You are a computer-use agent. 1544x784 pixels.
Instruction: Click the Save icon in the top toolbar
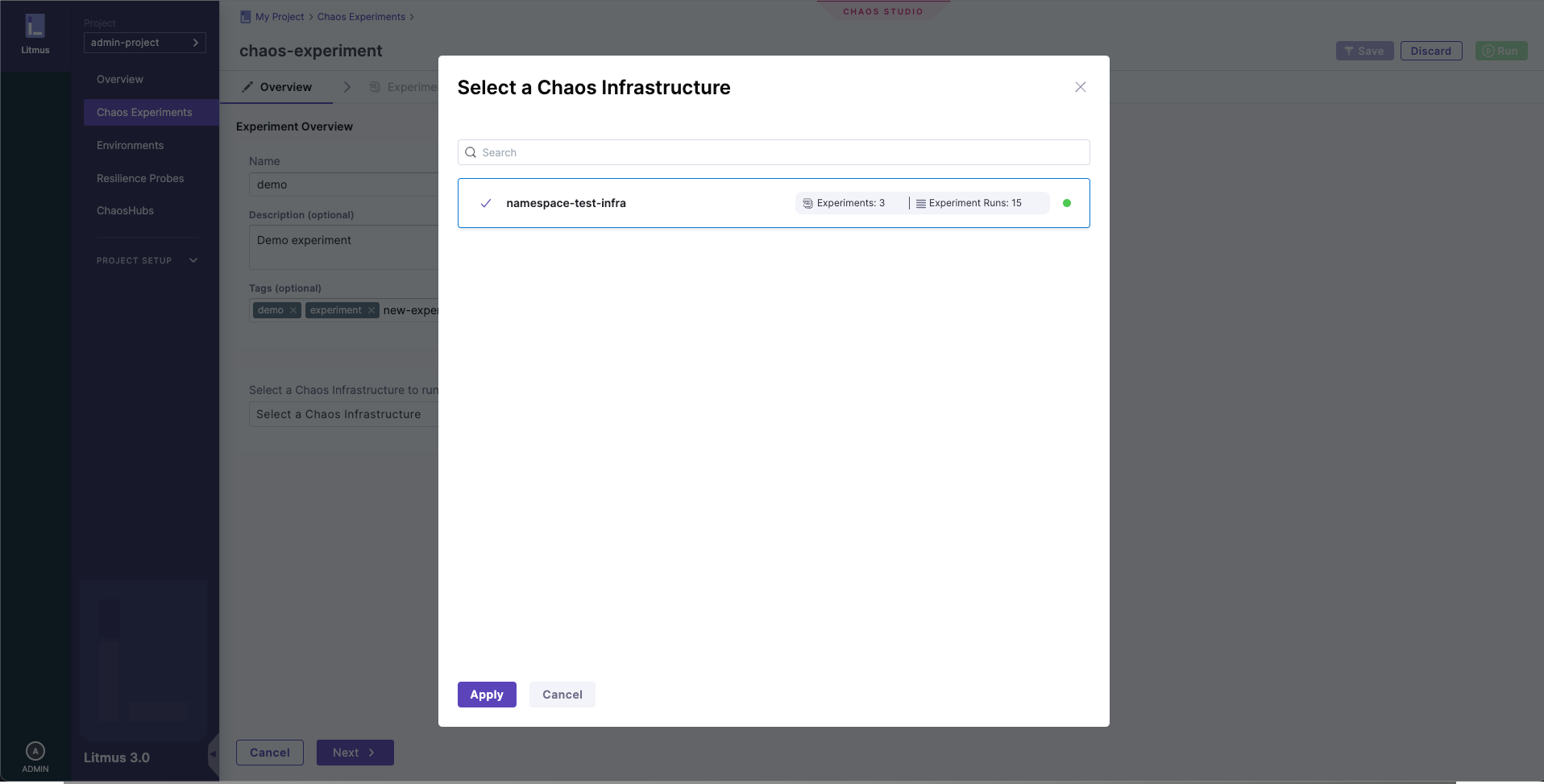tap(1348, 50)
